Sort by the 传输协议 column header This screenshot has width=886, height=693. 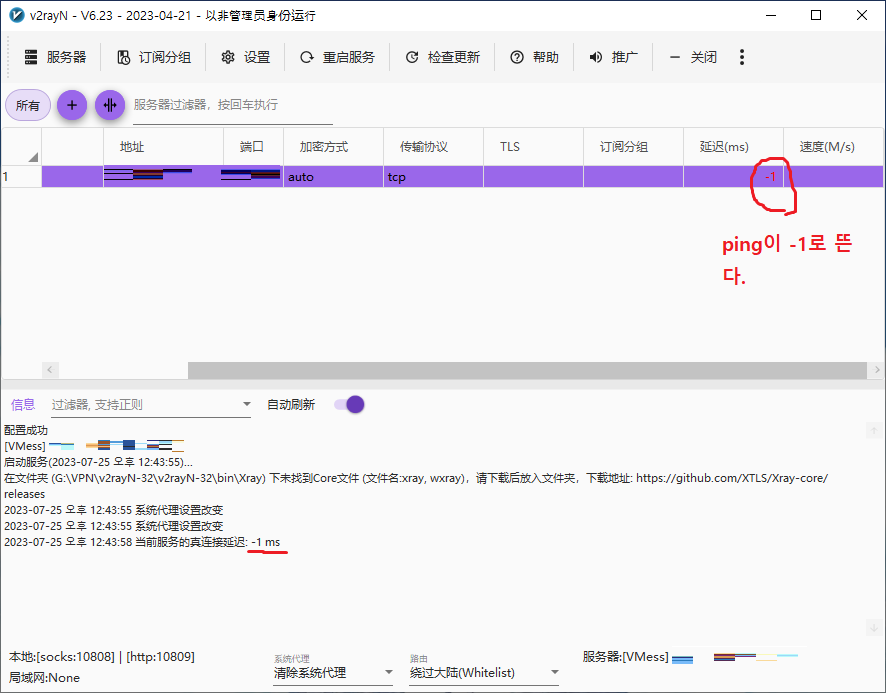[433, 147]
